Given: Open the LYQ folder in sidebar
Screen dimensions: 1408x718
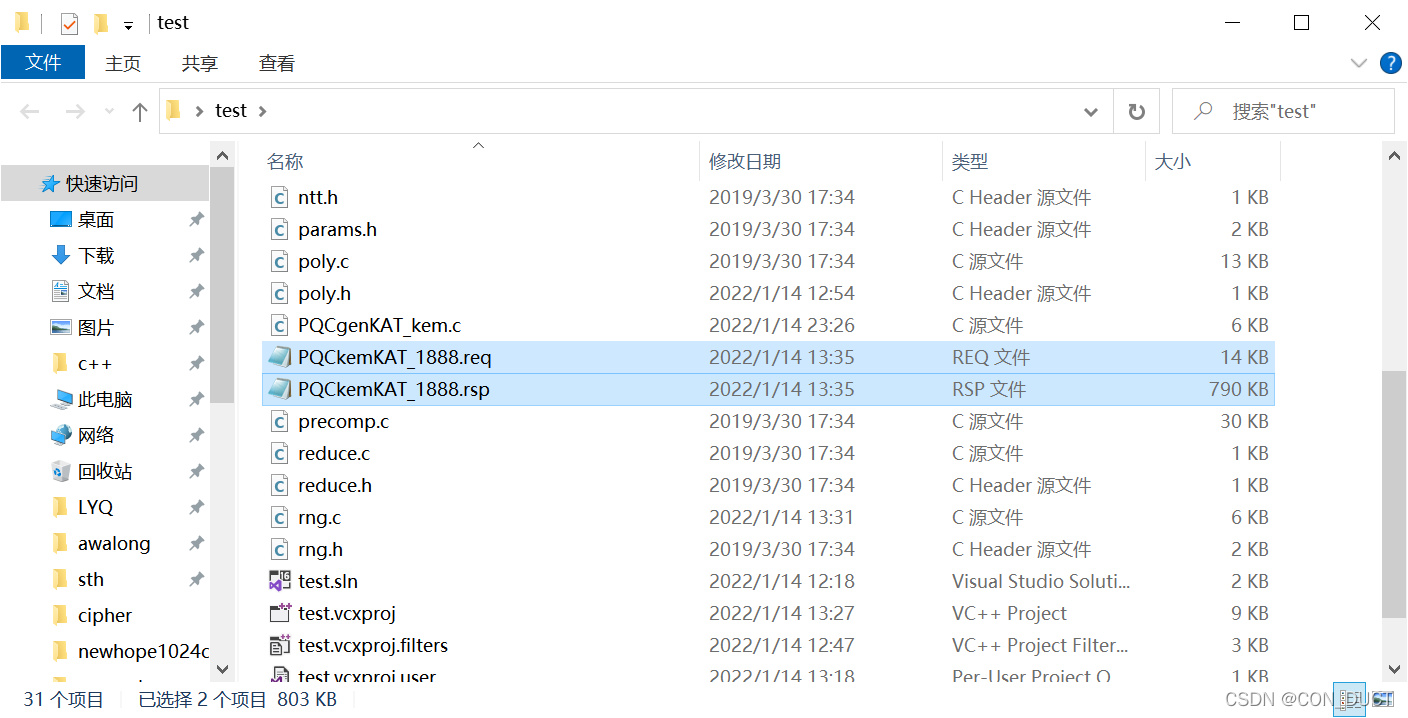Looking at the screenshot, I should coord(96,508).
